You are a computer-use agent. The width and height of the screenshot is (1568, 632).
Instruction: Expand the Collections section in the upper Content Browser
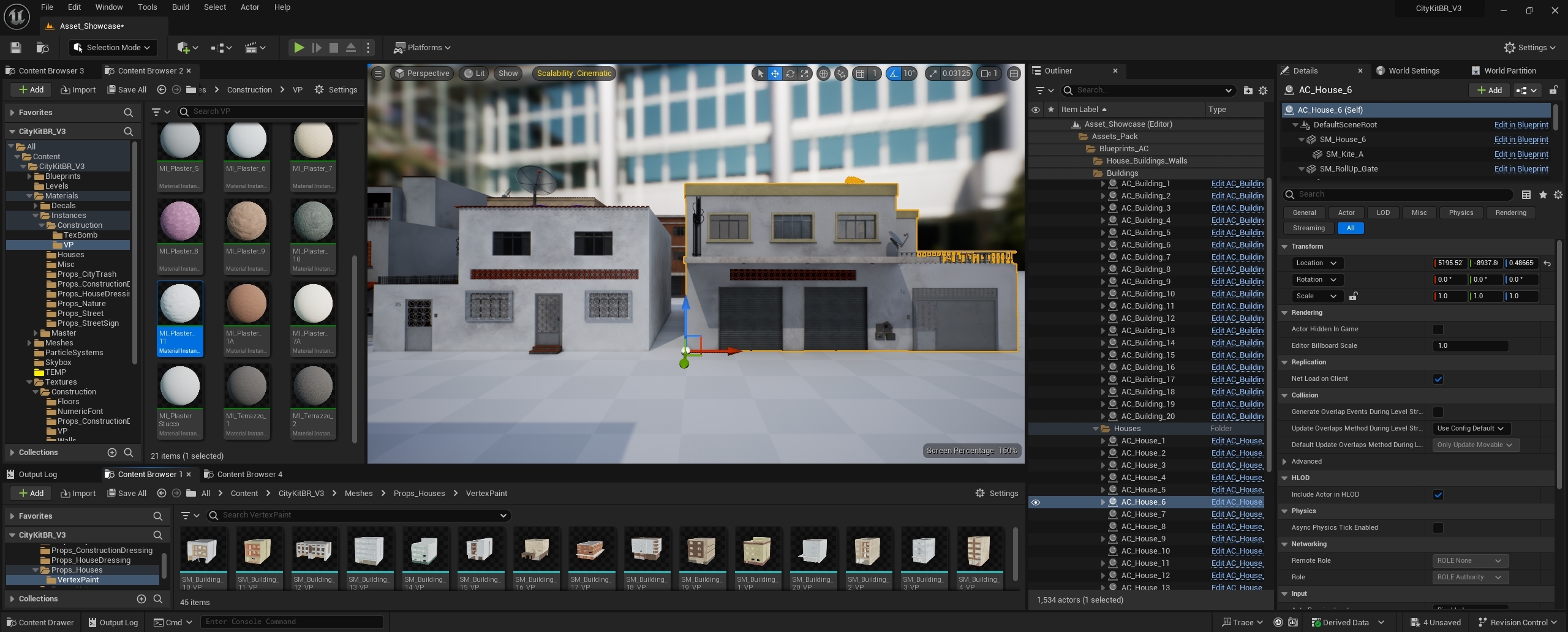click(12, 453)
